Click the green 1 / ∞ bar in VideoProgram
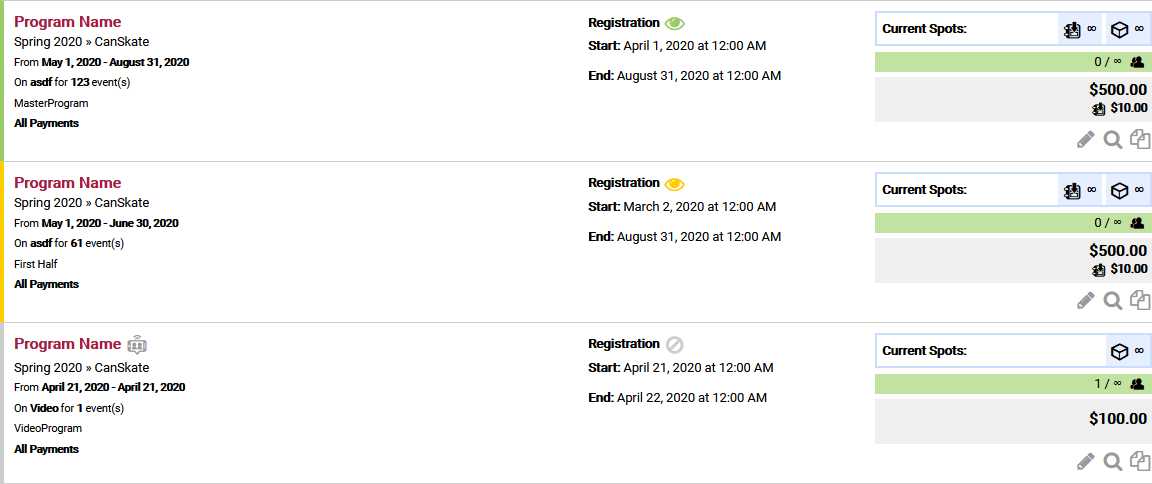The height and width of the screenshot is (484, 1152). coord(1012,384)
